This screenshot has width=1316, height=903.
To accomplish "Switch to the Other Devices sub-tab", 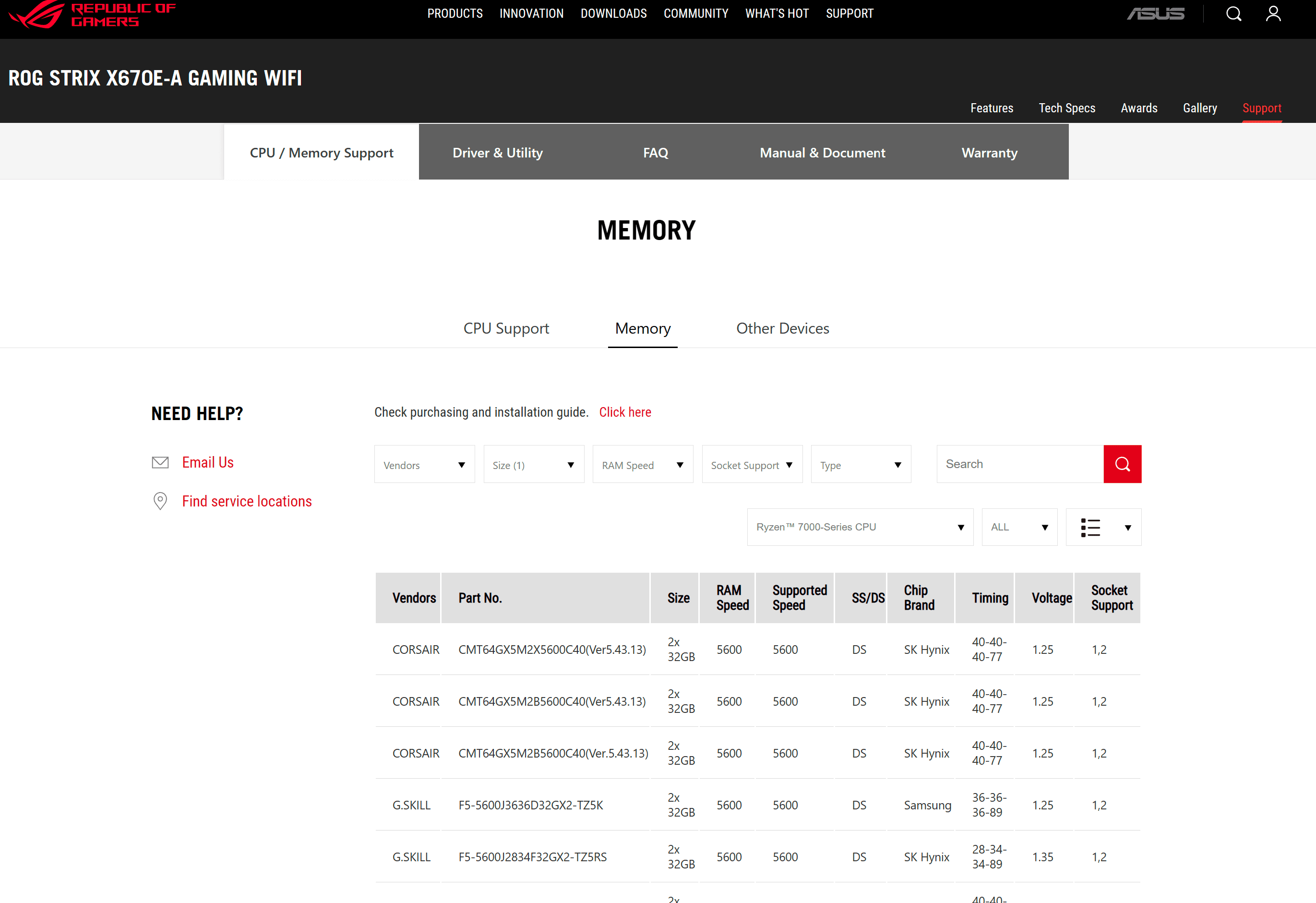I will pyautogui.click(x=783, y=328).
